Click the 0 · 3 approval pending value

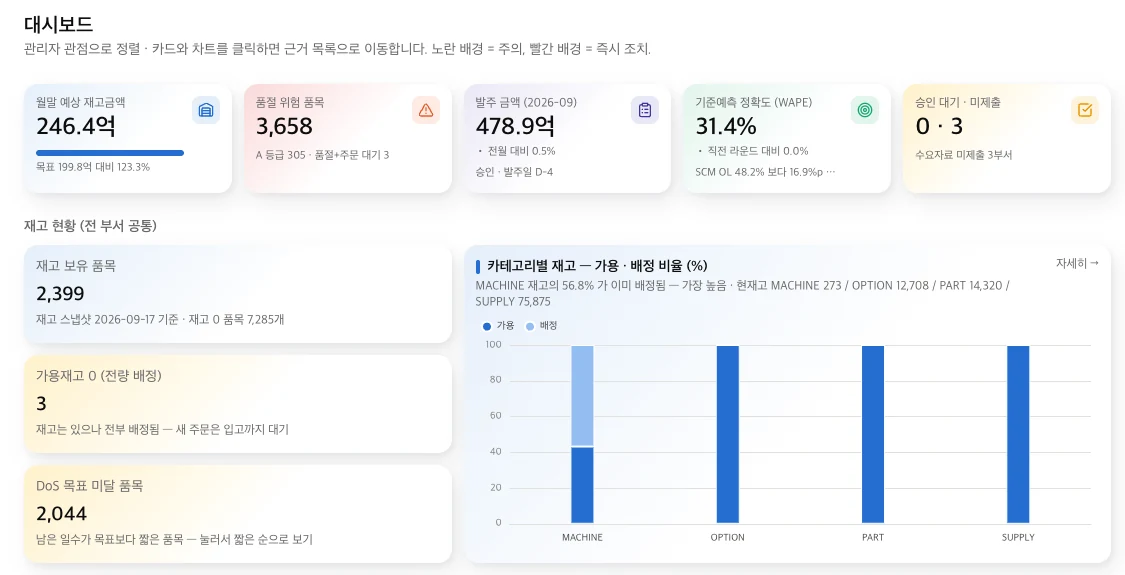(x=939, y=126)
